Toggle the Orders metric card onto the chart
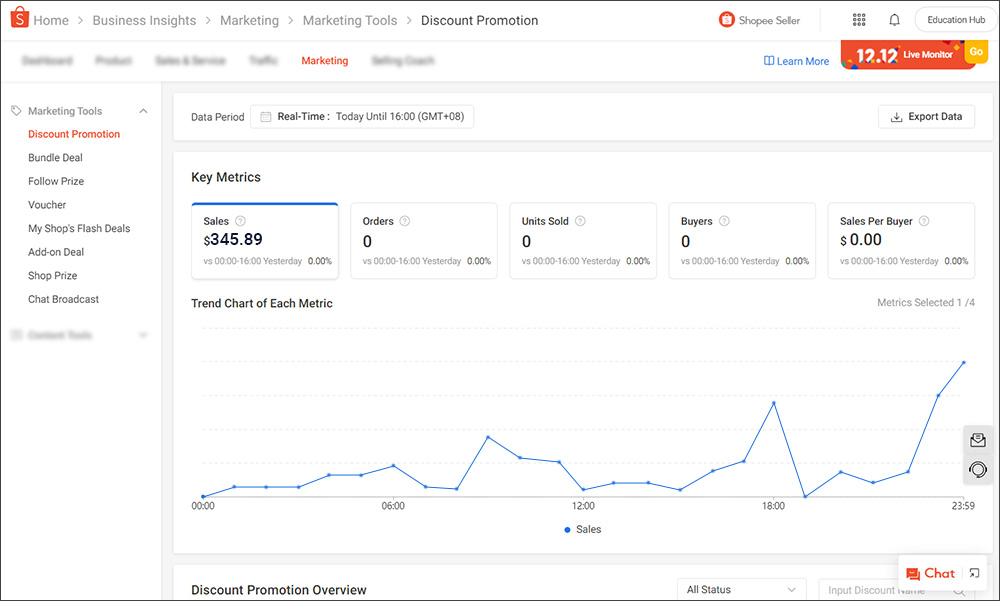The image size is (1000, 601). point(424,240)
